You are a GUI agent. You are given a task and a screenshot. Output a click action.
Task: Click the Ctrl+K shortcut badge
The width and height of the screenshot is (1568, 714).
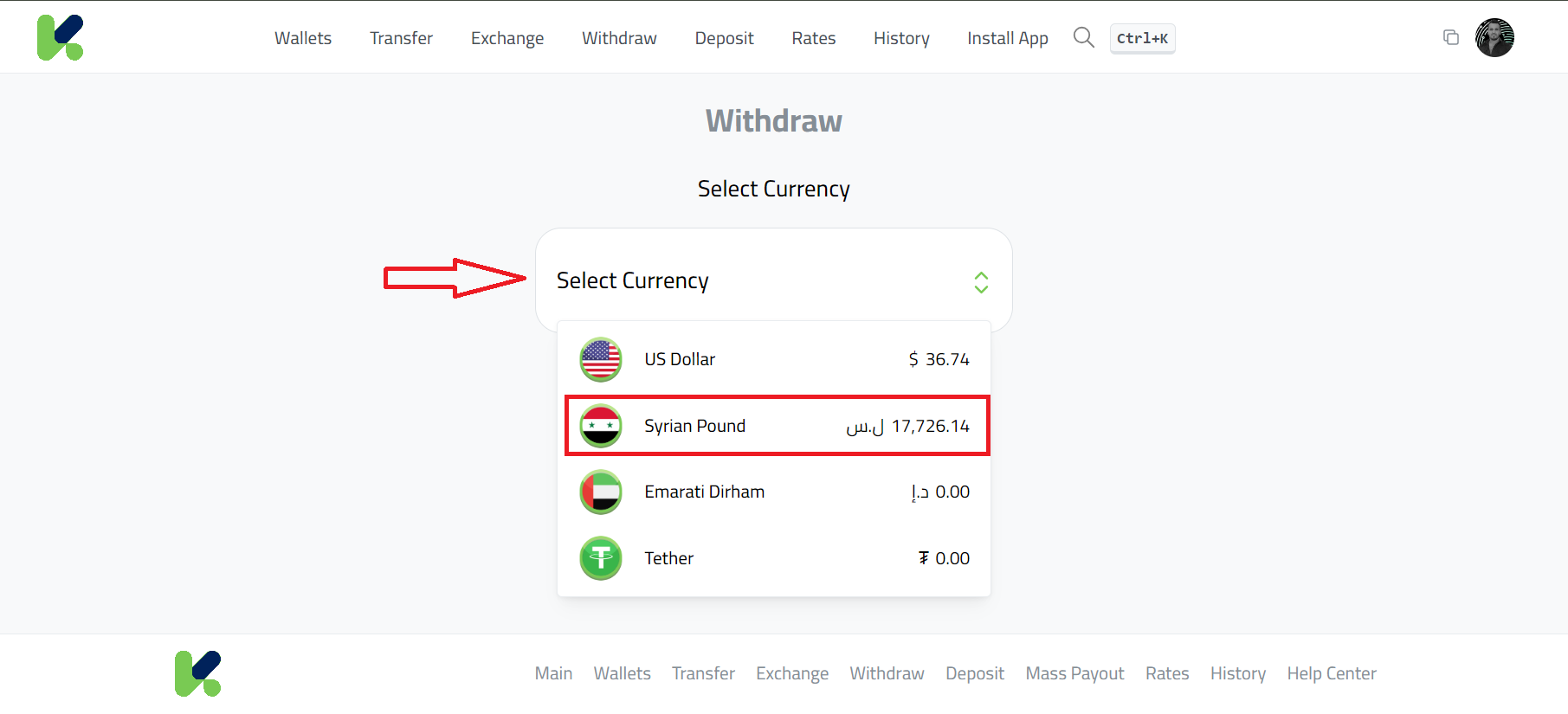[1142, 38]
